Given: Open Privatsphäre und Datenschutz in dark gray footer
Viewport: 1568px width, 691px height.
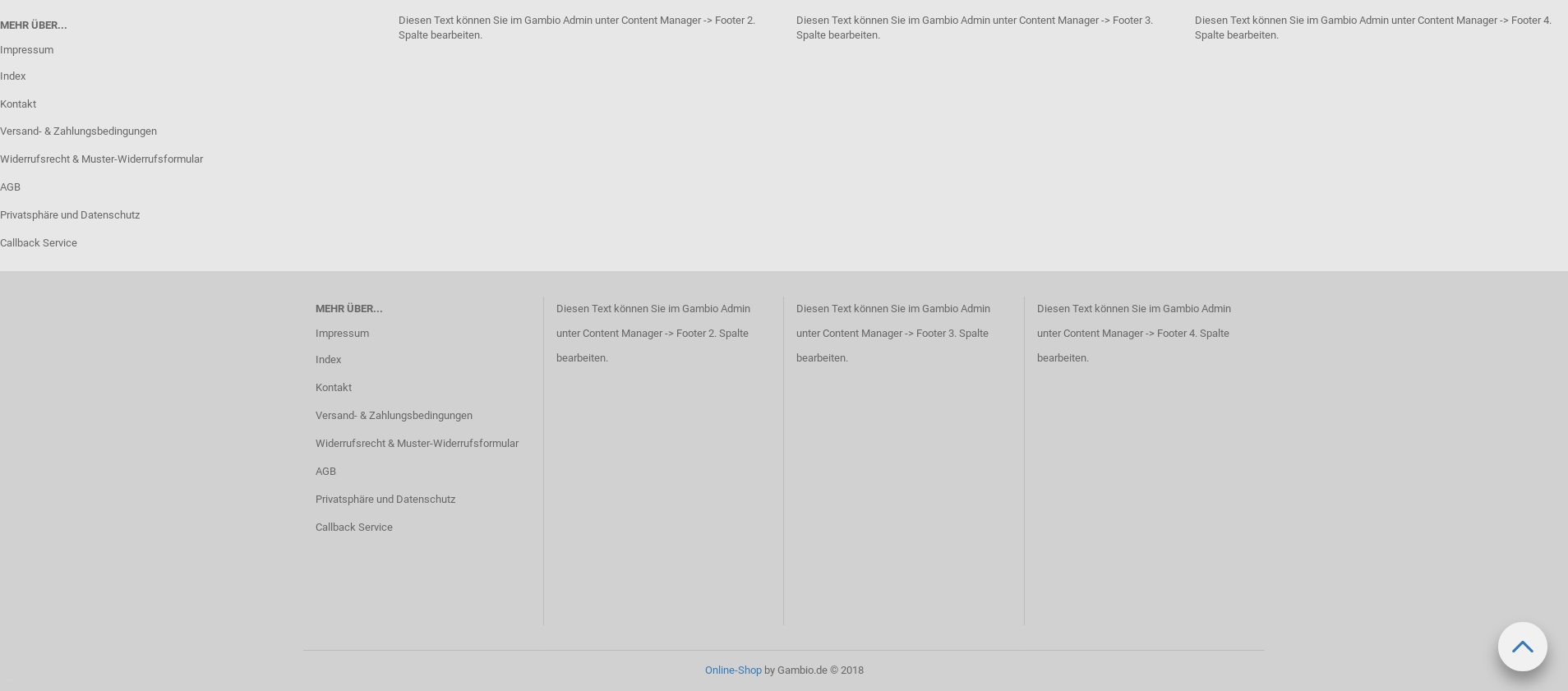Looking at the screenshot, I should (x=385, y=499).
